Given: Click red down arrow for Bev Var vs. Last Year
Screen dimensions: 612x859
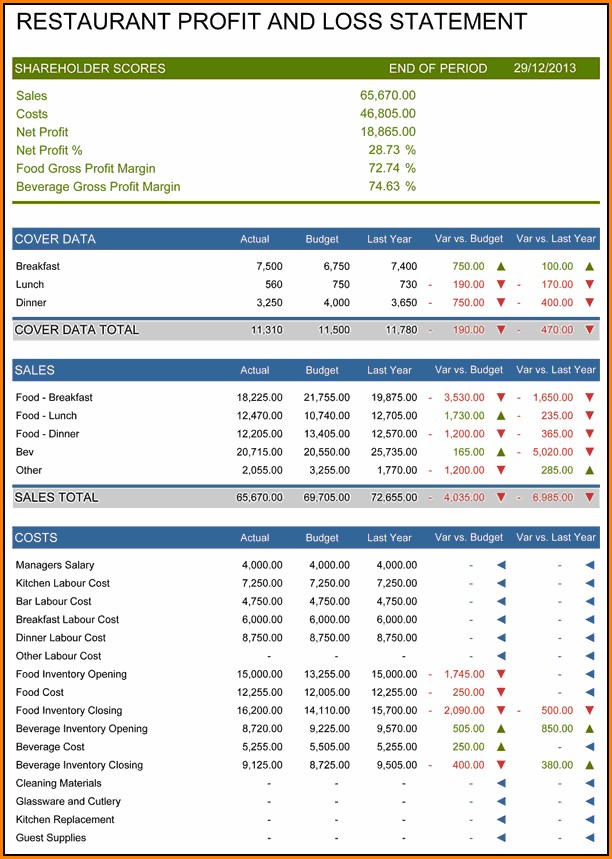Looking at the screenshot, I should click(x=589, y=452).
